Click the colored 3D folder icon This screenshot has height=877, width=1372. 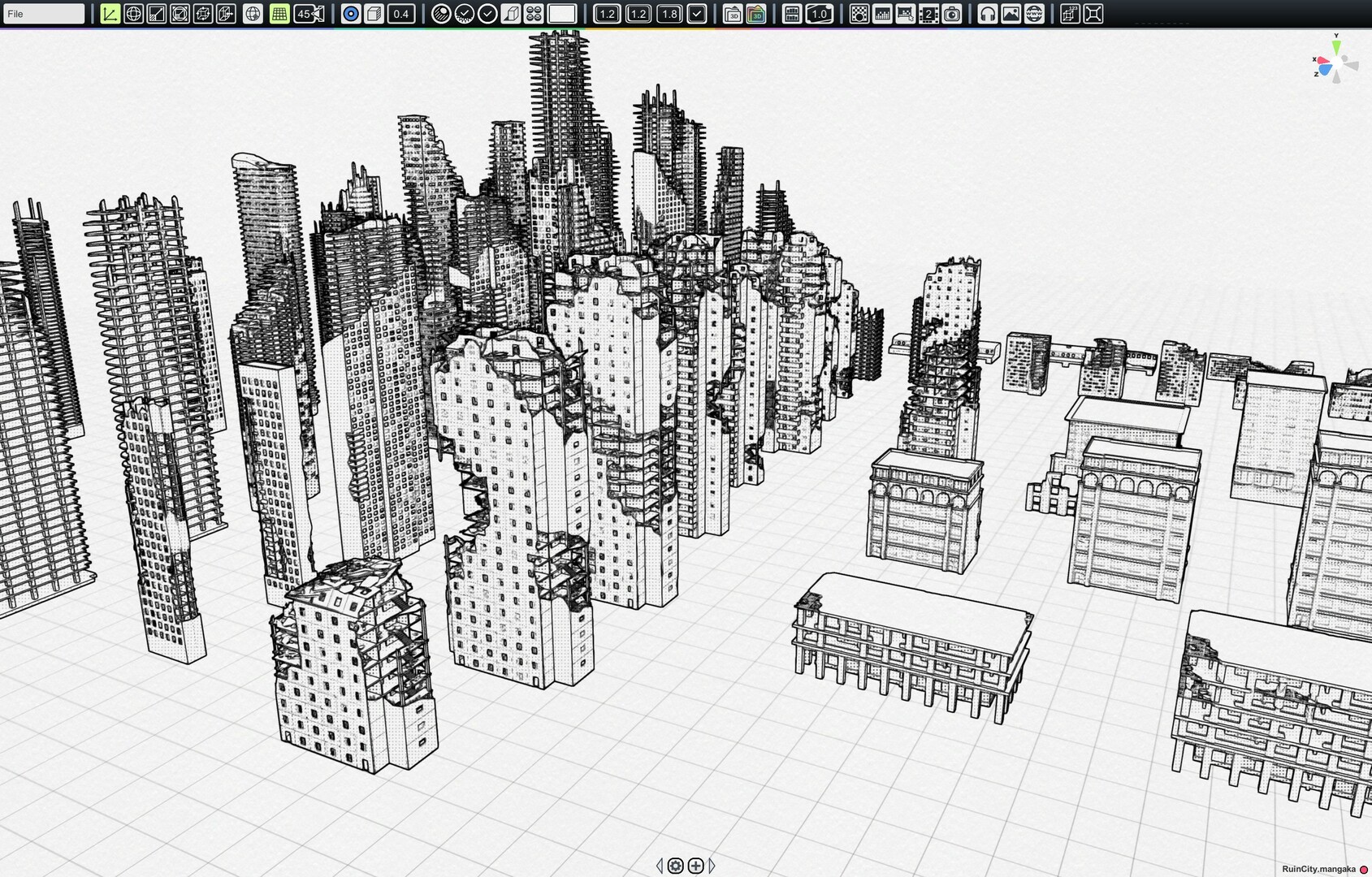coord(755,14)
